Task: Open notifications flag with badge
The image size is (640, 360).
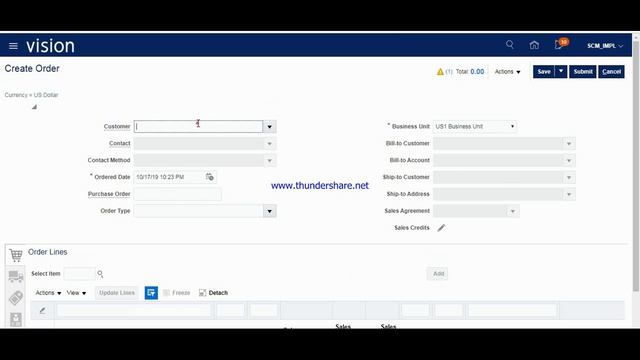Action: (x=560, y=44)
